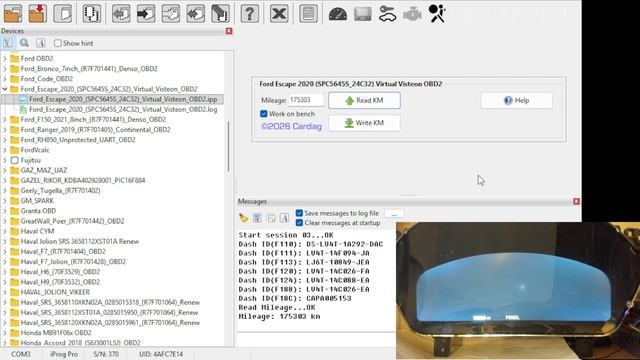Click the magnifier search icon in Devices
640x360 pixels.
coord(24,43)
